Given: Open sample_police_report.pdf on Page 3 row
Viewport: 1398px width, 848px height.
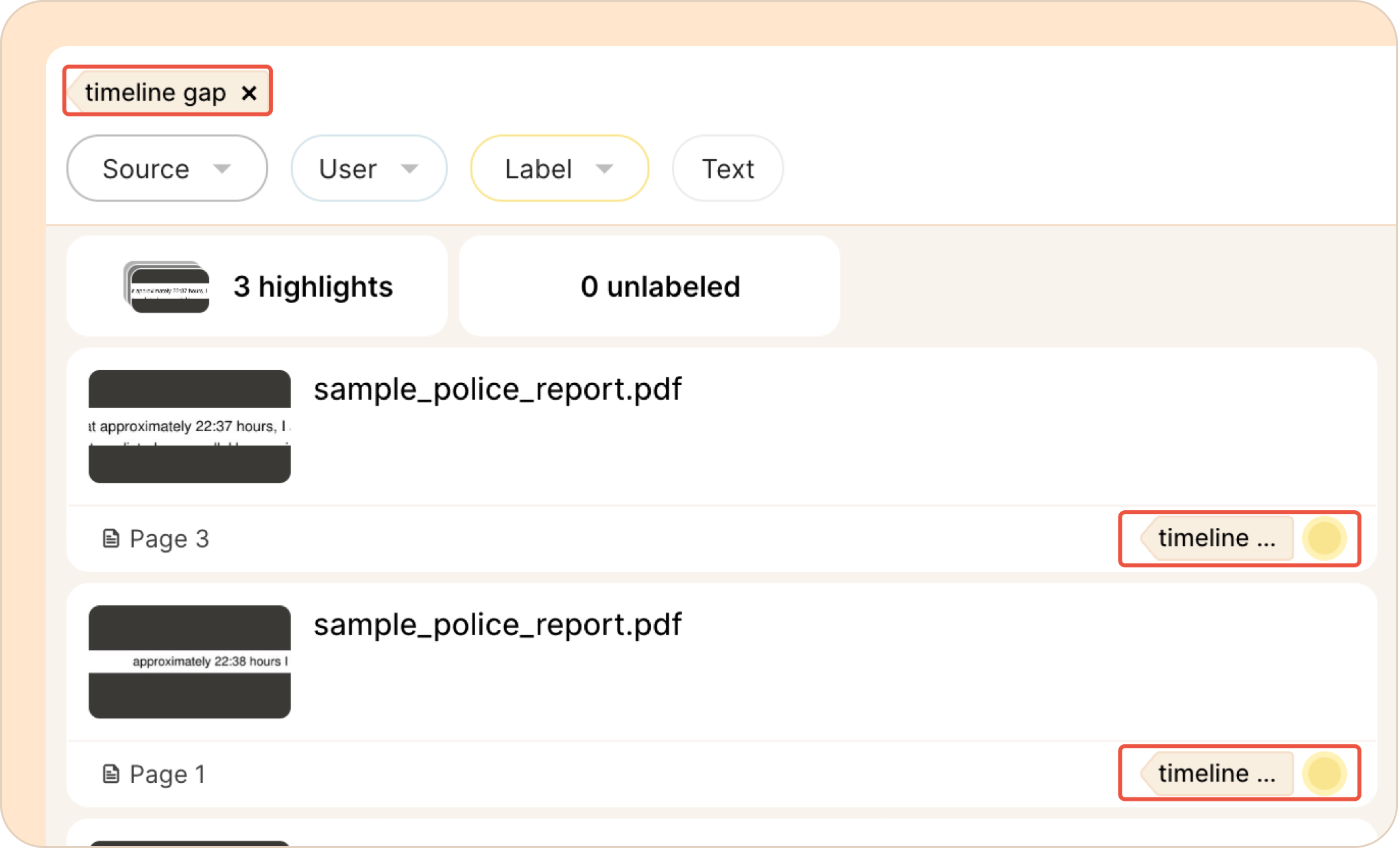Looking at the screenshot, I should [x=498, y=389].
